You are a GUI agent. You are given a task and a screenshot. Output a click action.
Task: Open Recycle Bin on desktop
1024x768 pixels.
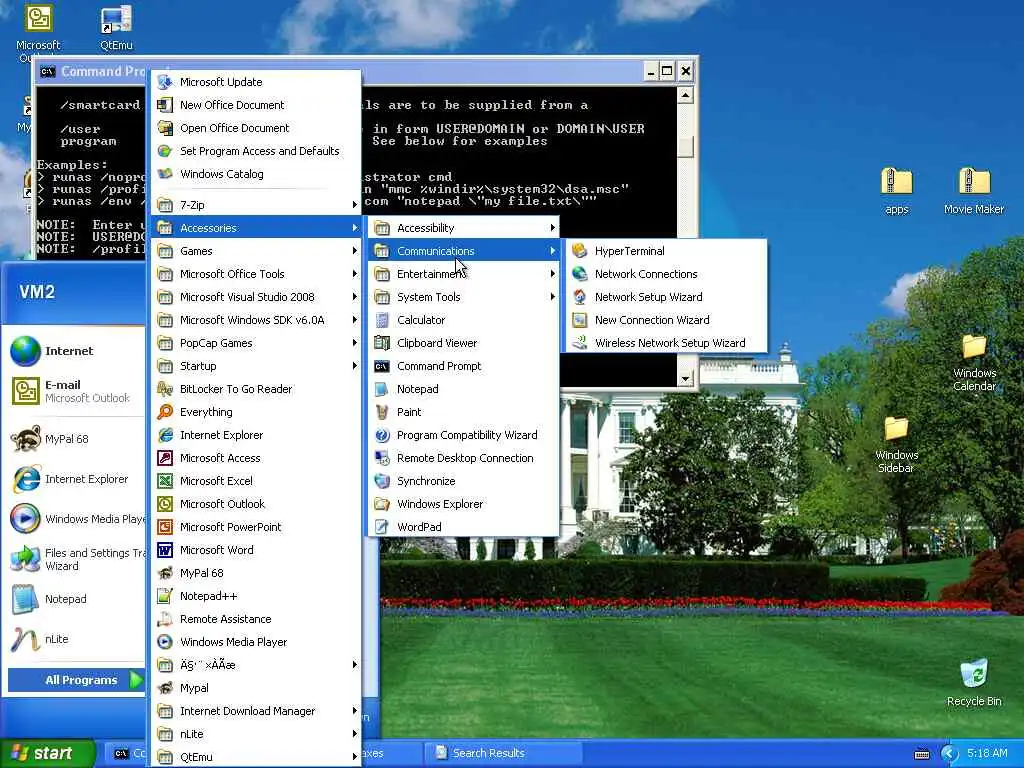(974, 682)
